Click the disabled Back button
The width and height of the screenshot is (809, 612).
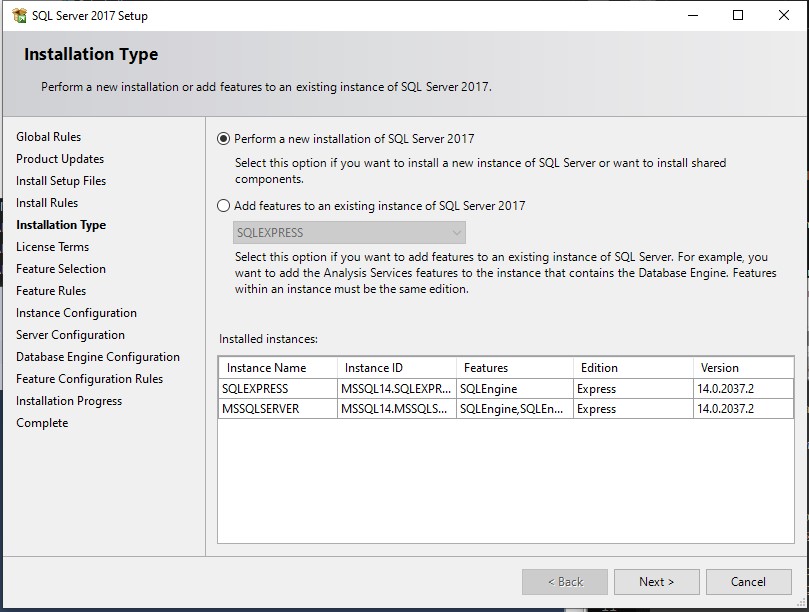564,582
